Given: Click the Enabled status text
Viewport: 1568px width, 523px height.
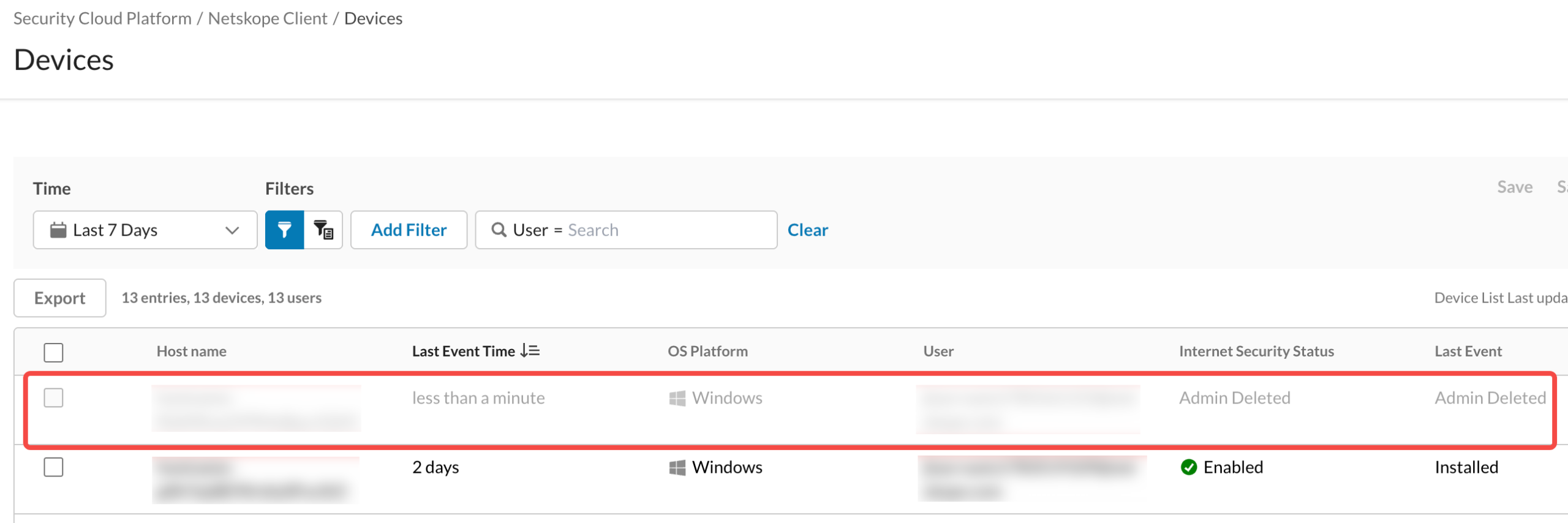Looking at the screenshot, I should click(x=1233, y=467).
